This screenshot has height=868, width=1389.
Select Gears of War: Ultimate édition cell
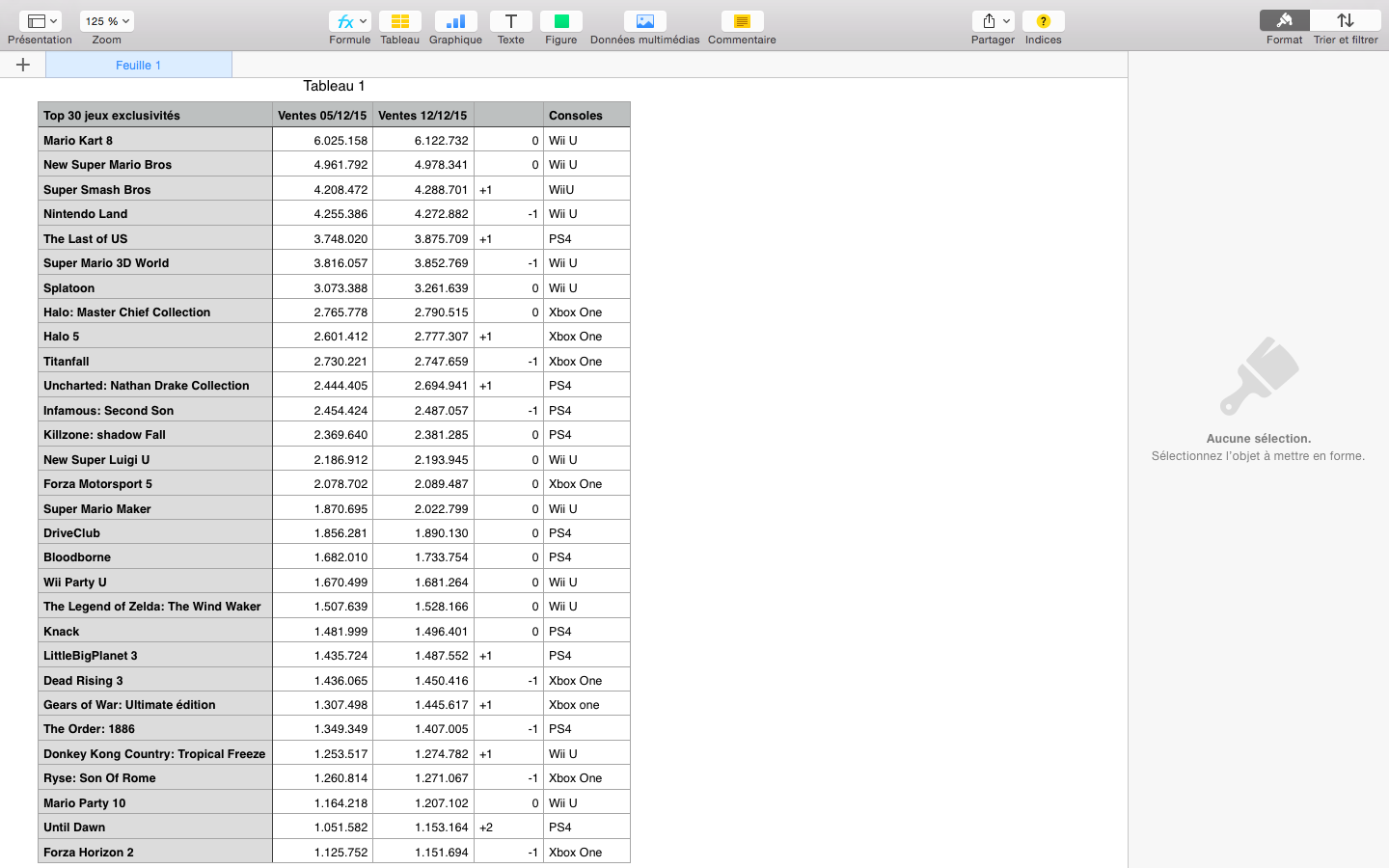(155, 704)
